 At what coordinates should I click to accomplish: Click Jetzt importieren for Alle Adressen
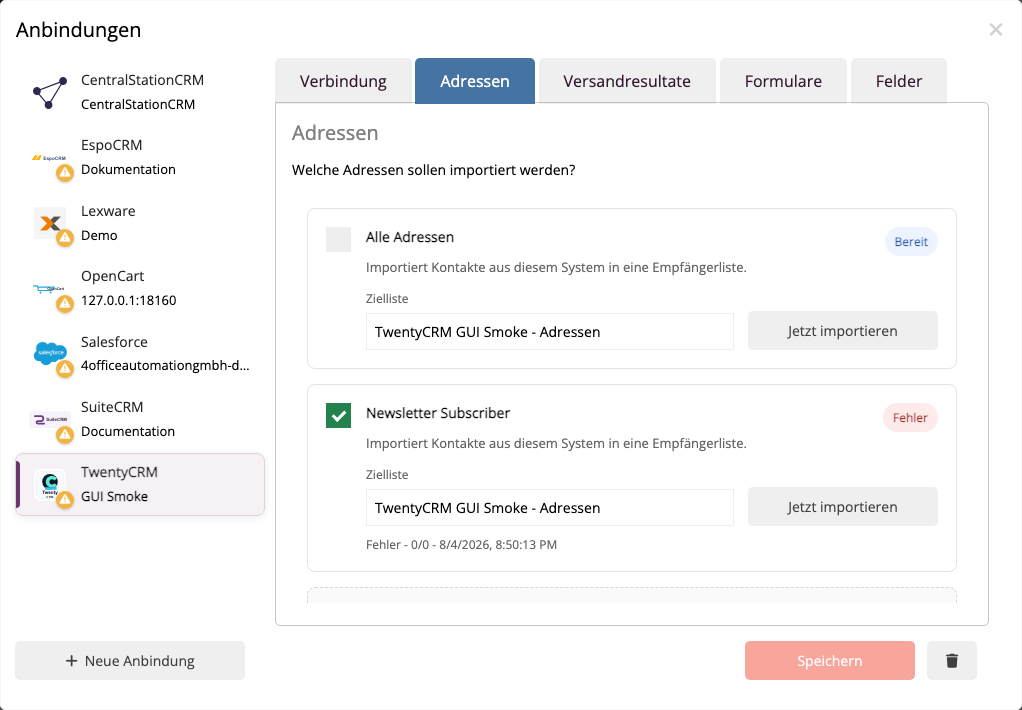tap(842, 331)
